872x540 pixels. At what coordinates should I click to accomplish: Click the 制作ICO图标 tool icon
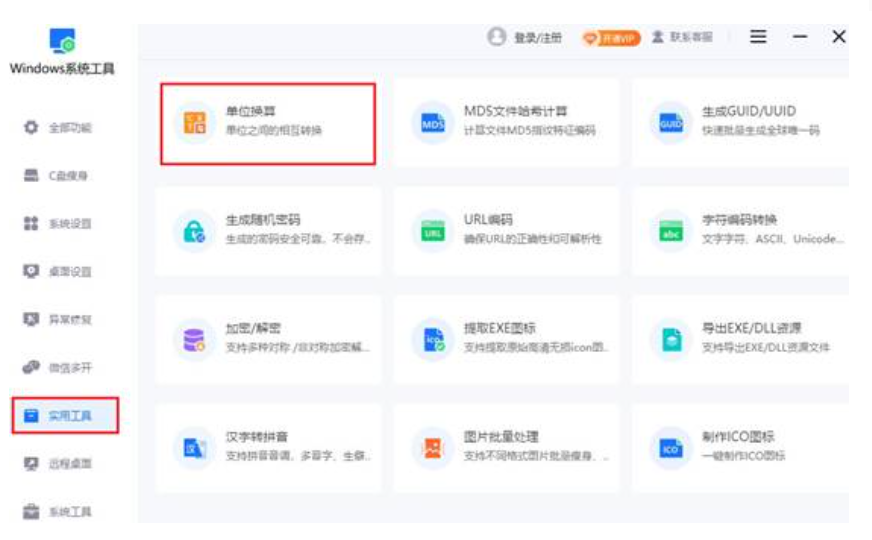(x=670, y=448)
